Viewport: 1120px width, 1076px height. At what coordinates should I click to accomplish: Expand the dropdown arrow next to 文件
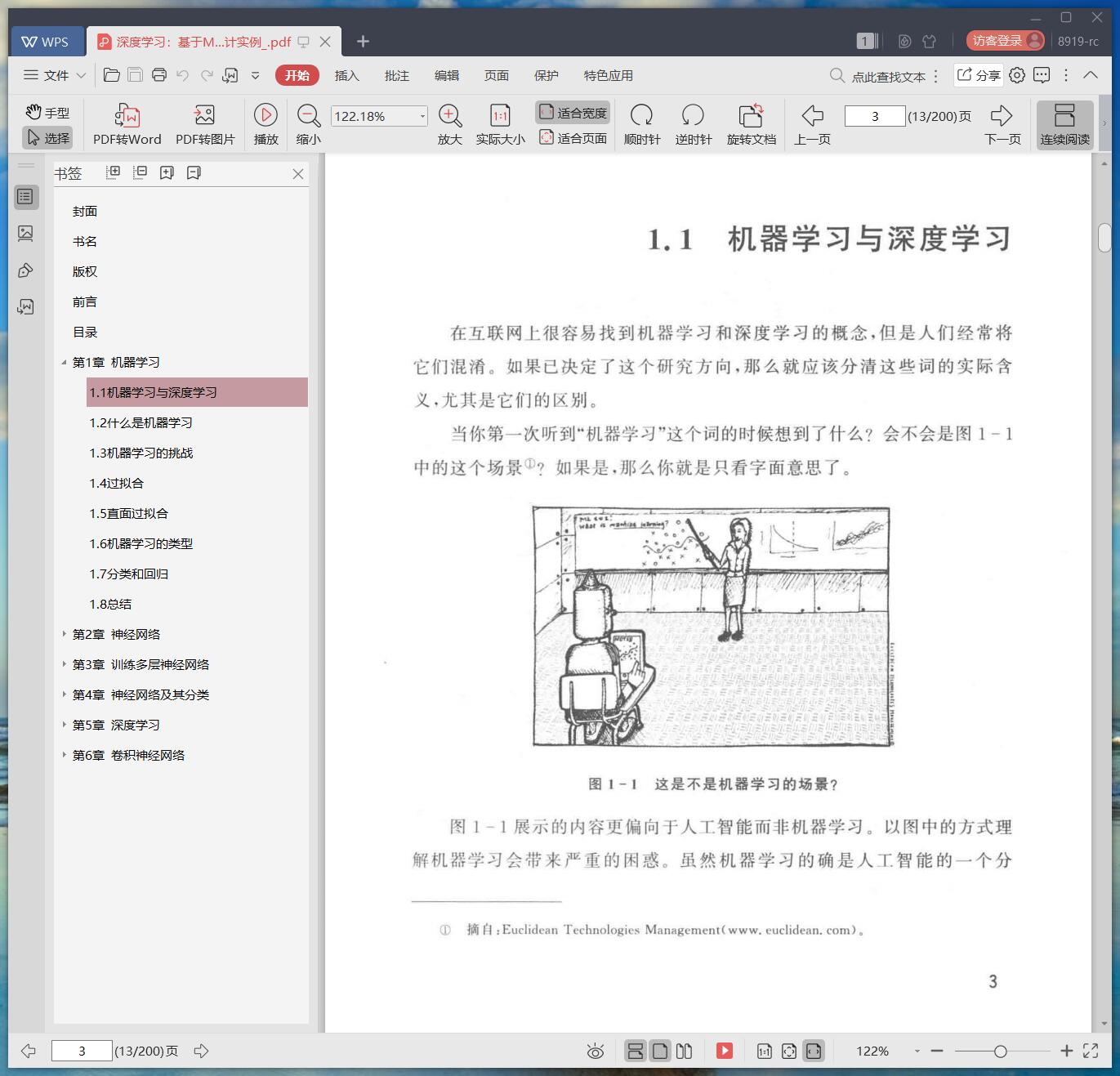(x=81, y=75)
